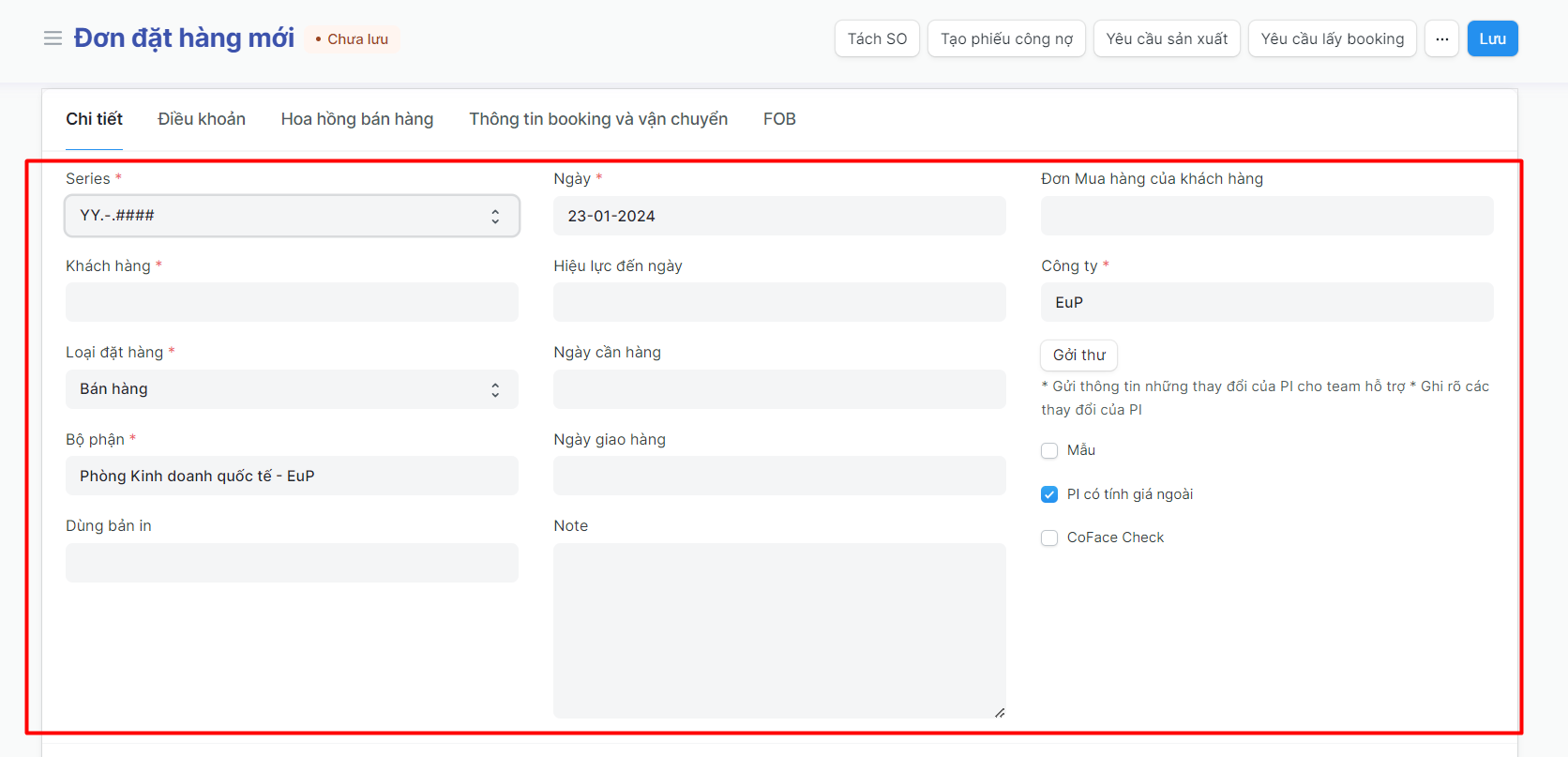The height and width of the screenshot is (757, 1568).
Task: Click the three-dots more options button
Action: (x=1441, y=38)
